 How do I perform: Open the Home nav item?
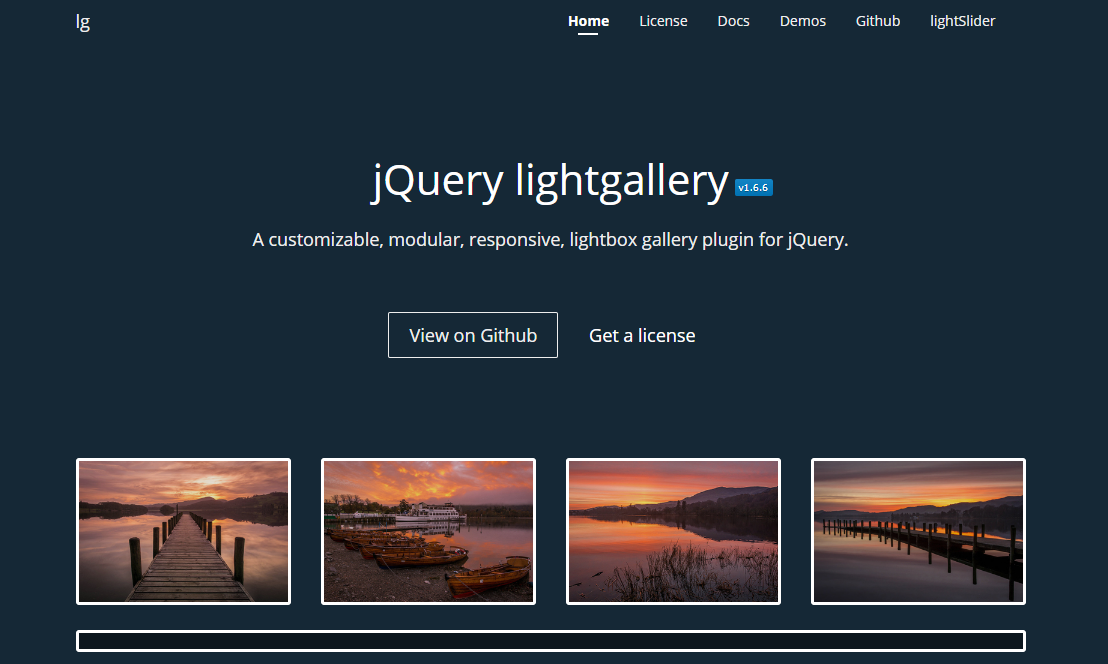588,21
